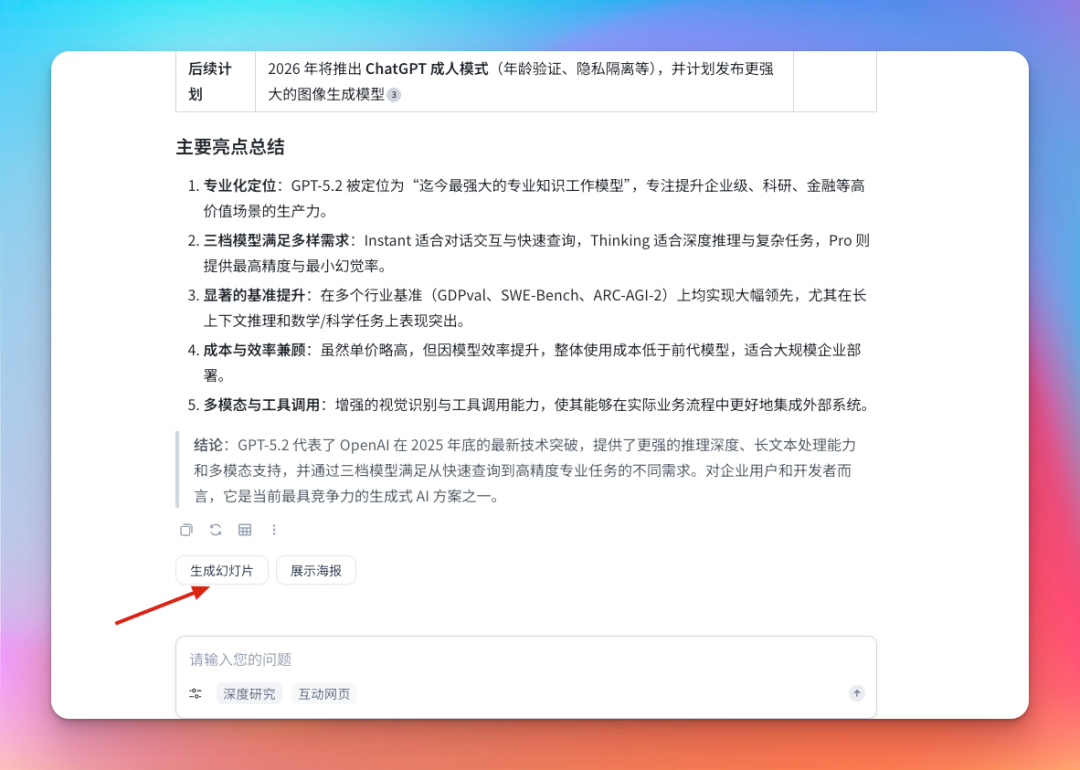Screen dimensions: 1080x770
Task: Open the settings sliders icon in the input box
Action: click(x=196, y=694)
